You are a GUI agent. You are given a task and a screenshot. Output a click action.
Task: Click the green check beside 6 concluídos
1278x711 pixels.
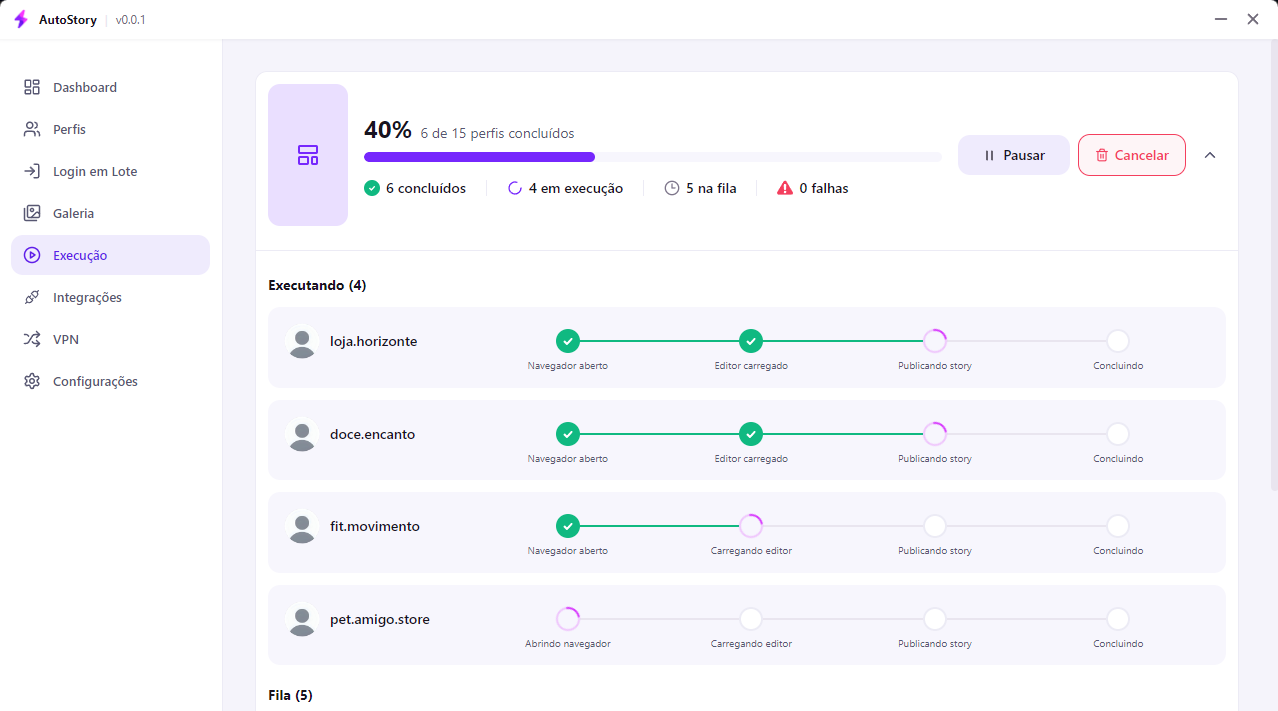click(x=372, y=188)
